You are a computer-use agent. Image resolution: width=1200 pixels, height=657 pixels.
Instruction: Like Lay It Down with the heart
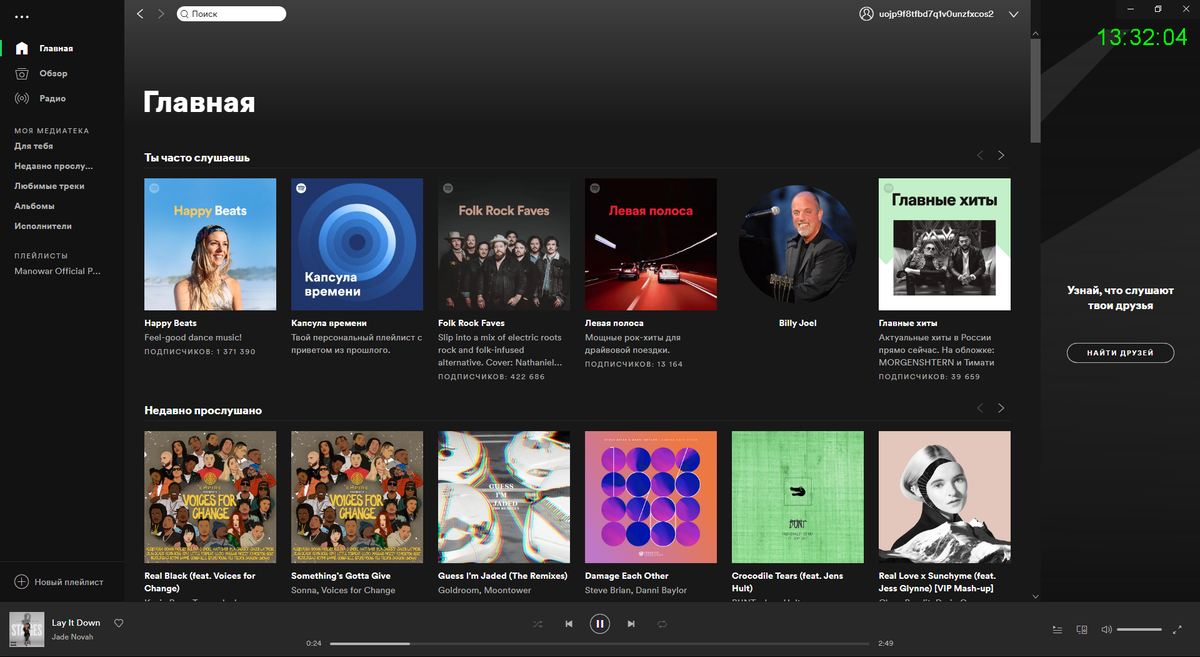(x=119, y=623)
